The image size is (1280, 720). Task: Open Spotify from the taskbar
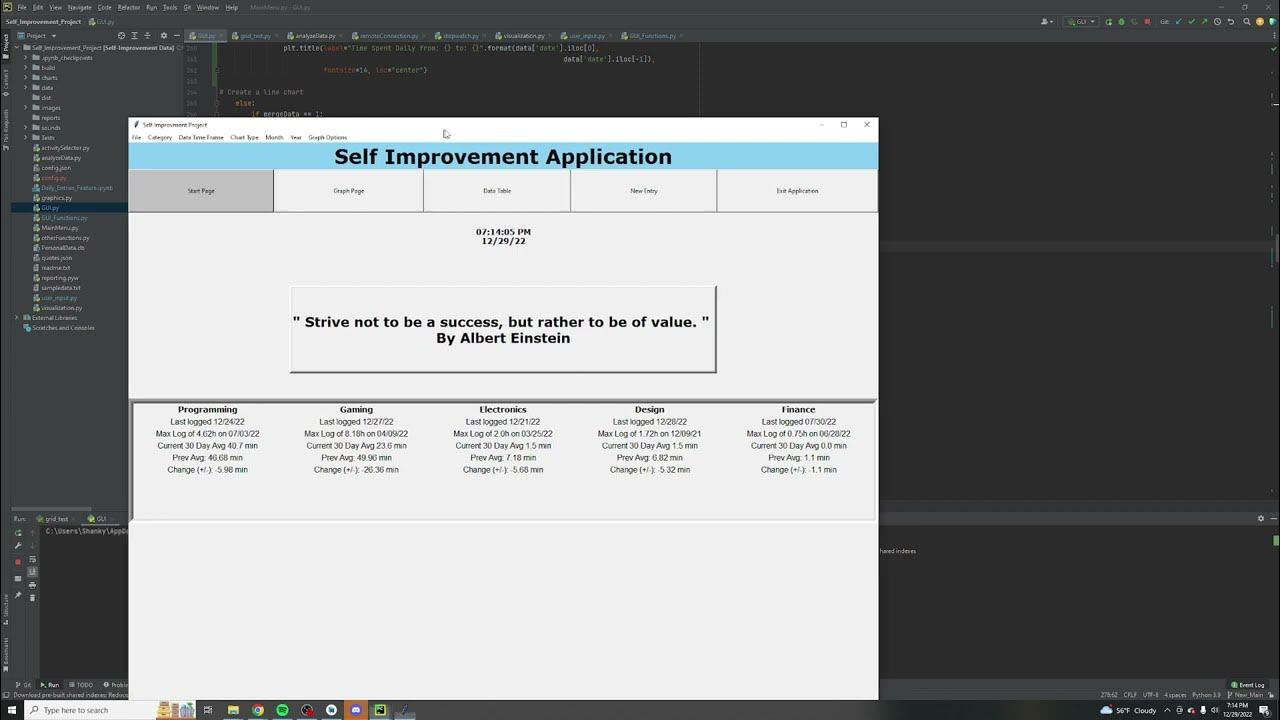point(283,710)
